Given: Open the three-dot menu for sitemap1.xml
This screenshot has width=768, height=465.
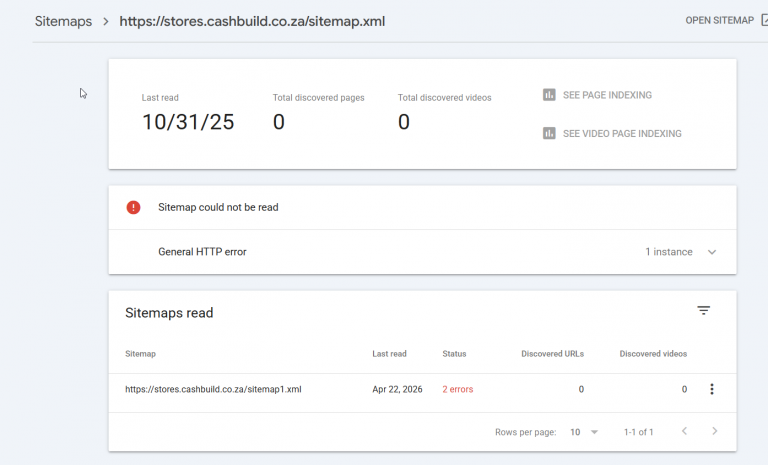Looking at the screenshot, I should (712, 389).
